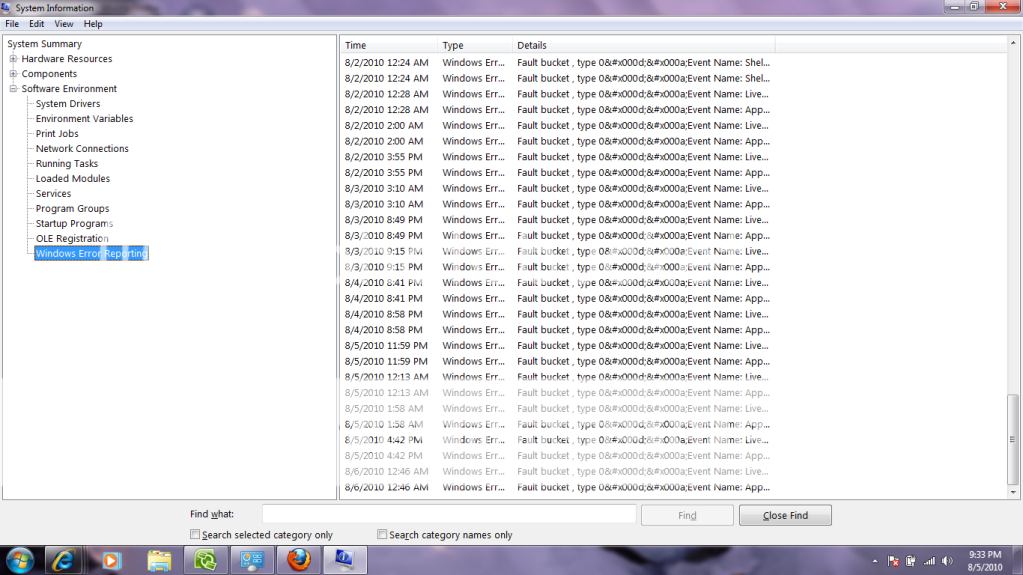Click the volume speaker icon in tray

947,560
